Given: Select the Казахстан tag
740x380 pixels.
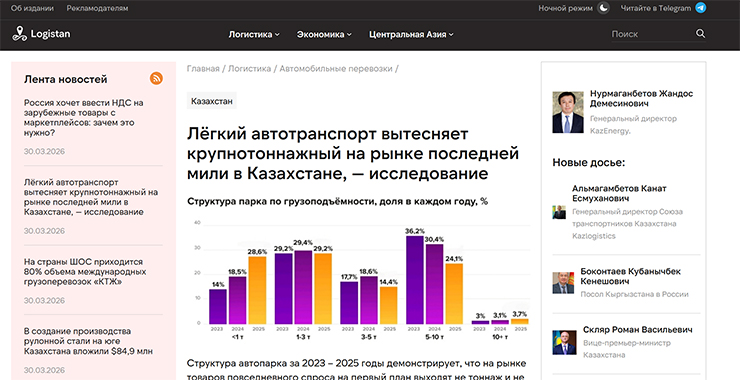Looking at the screenshot, I should pyautogui.click(x=211, y=101).
